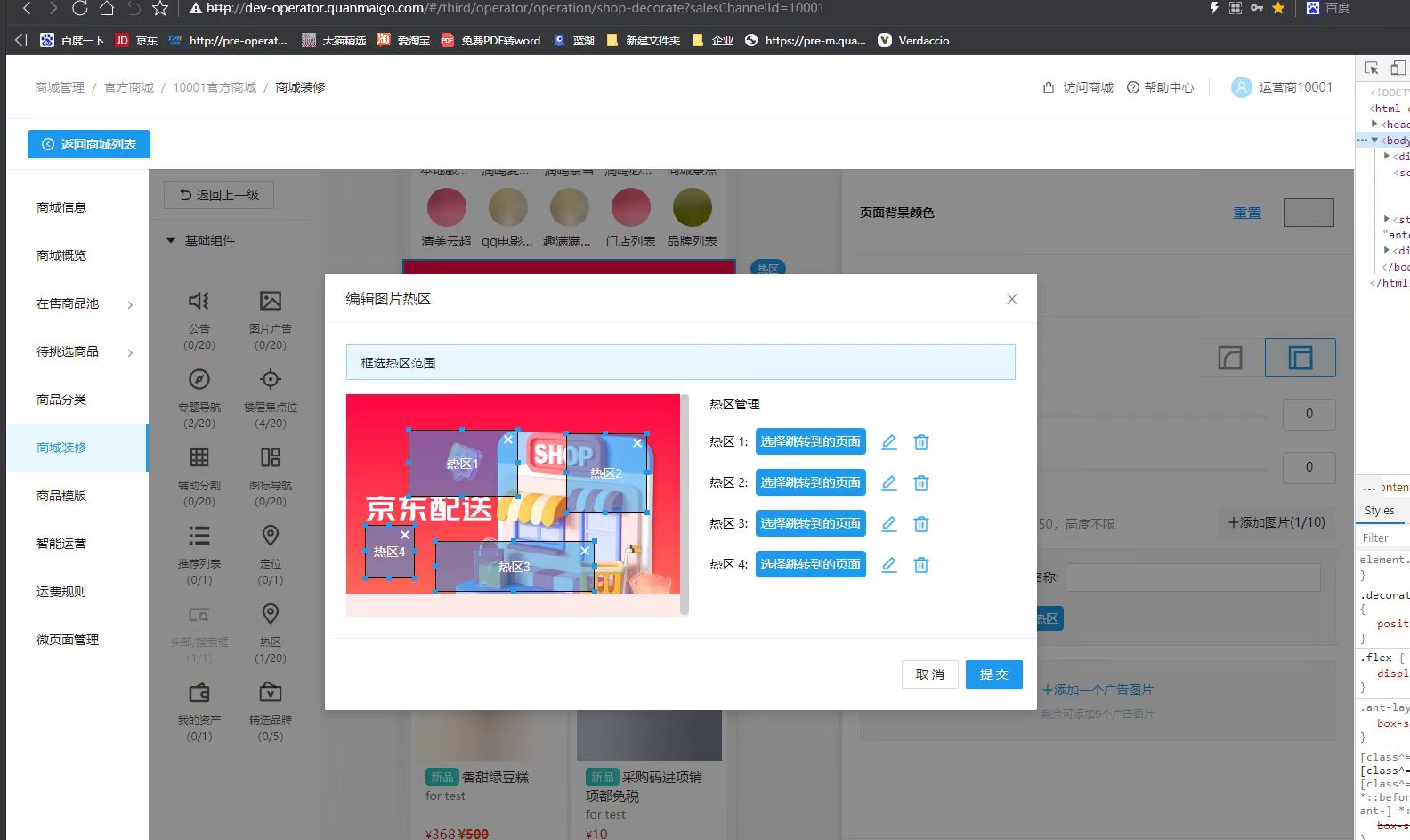Remove 热区1 box via its X
The image size is (1410, 840).
click(508, 440)
